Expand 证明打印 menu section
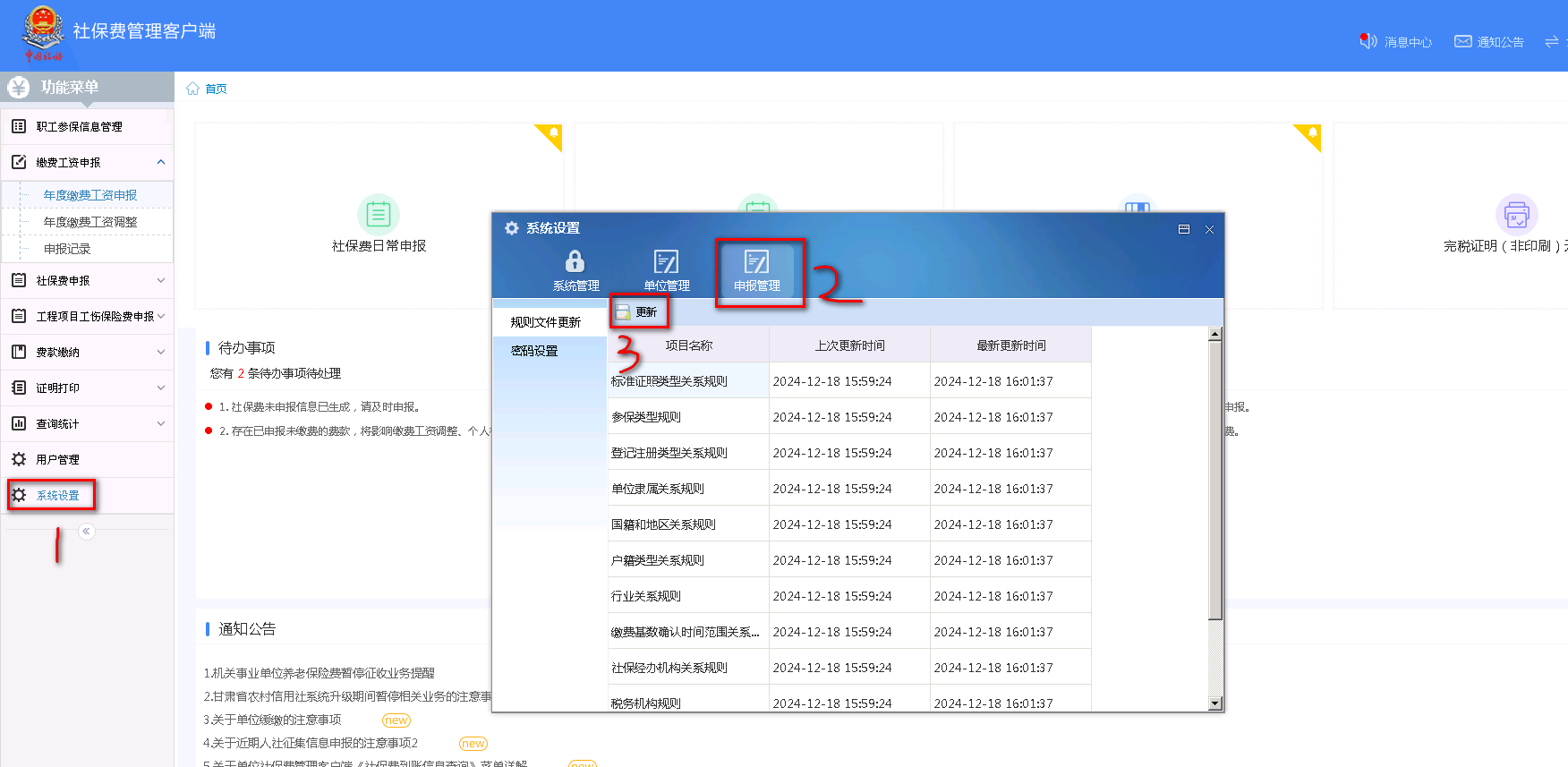The image size is (1568, 767). pyautogui.click(x=161, y=388)
